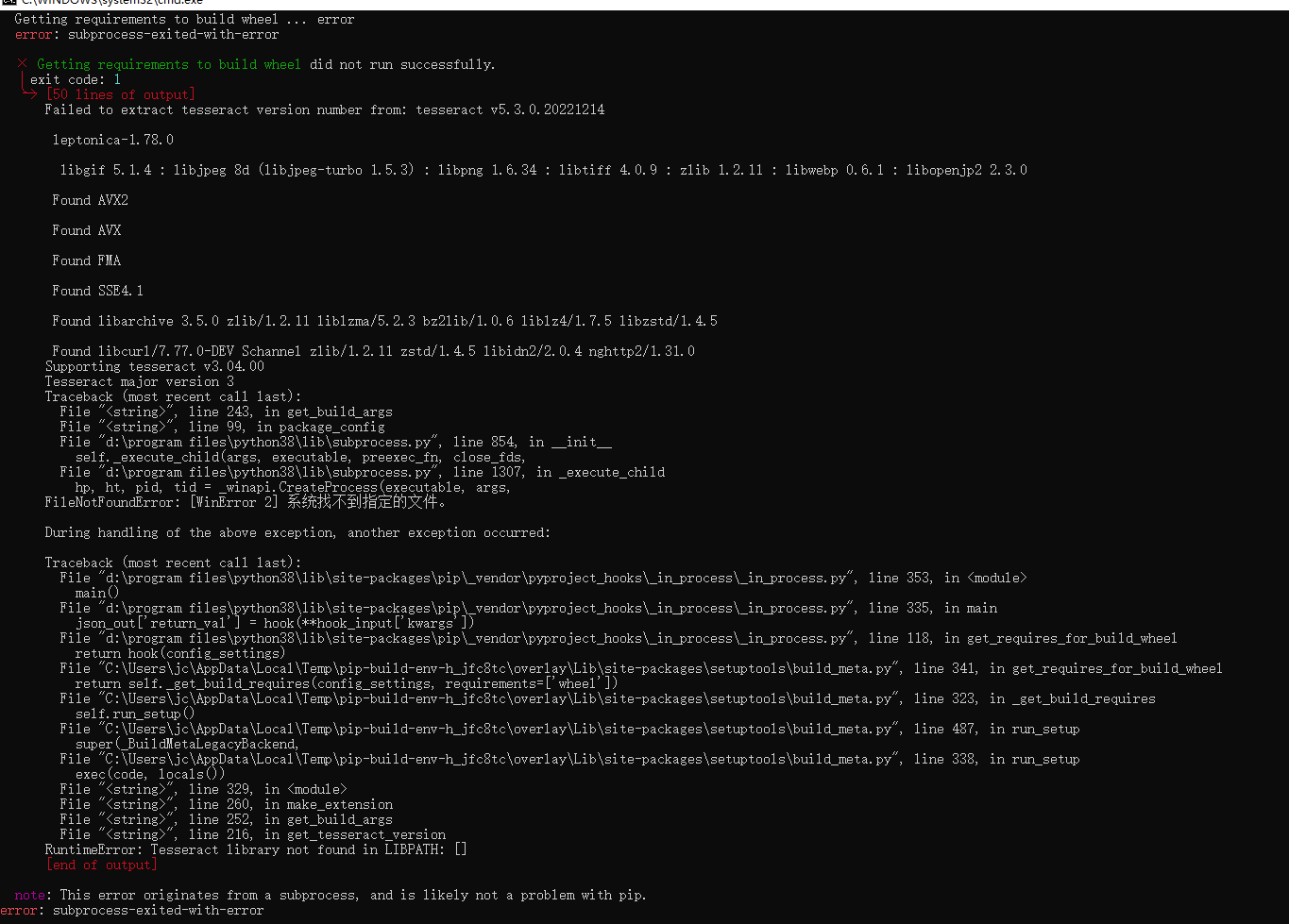Select the line "line 99, in package_config"
Screen dimensions: 1289x924
pyautogui.click(x=223, y=427)
